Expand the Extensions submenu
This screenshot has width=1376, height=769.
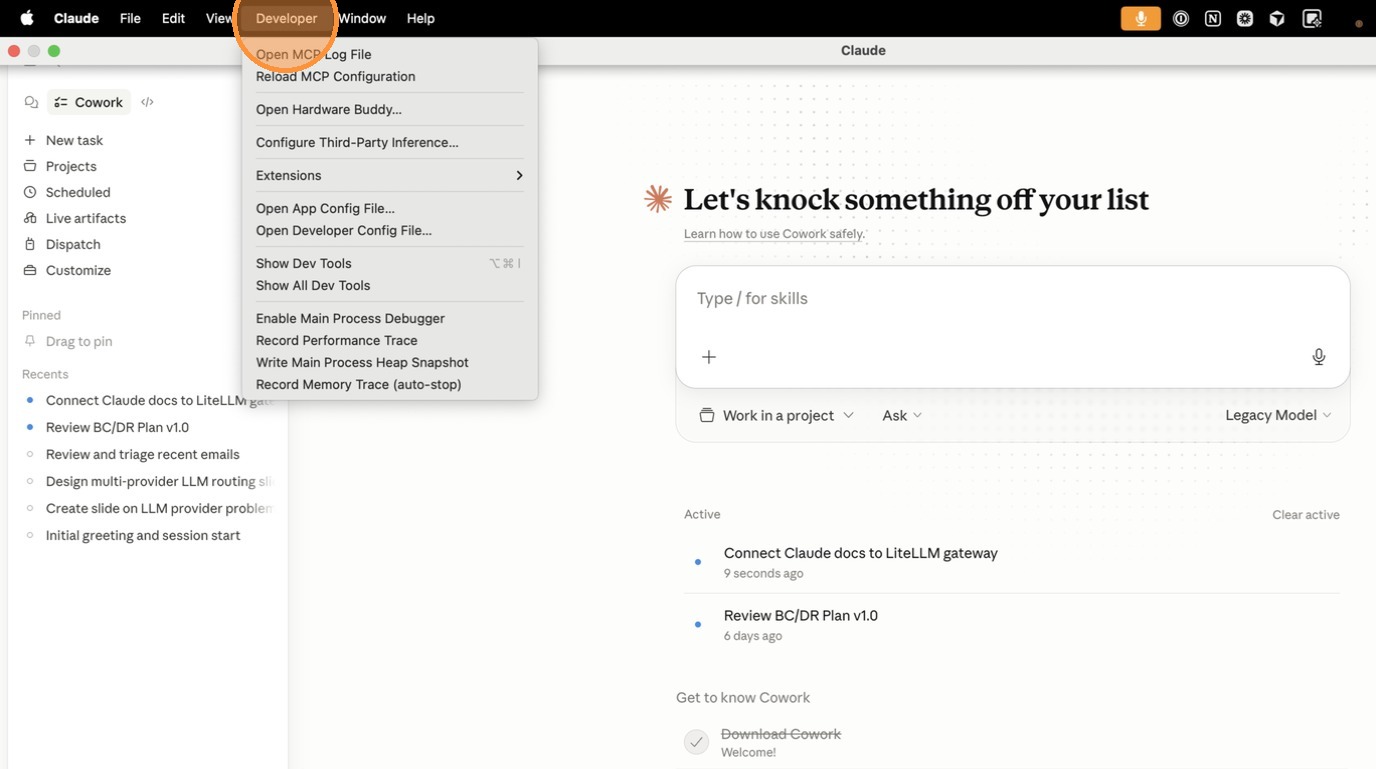point(389,175)
